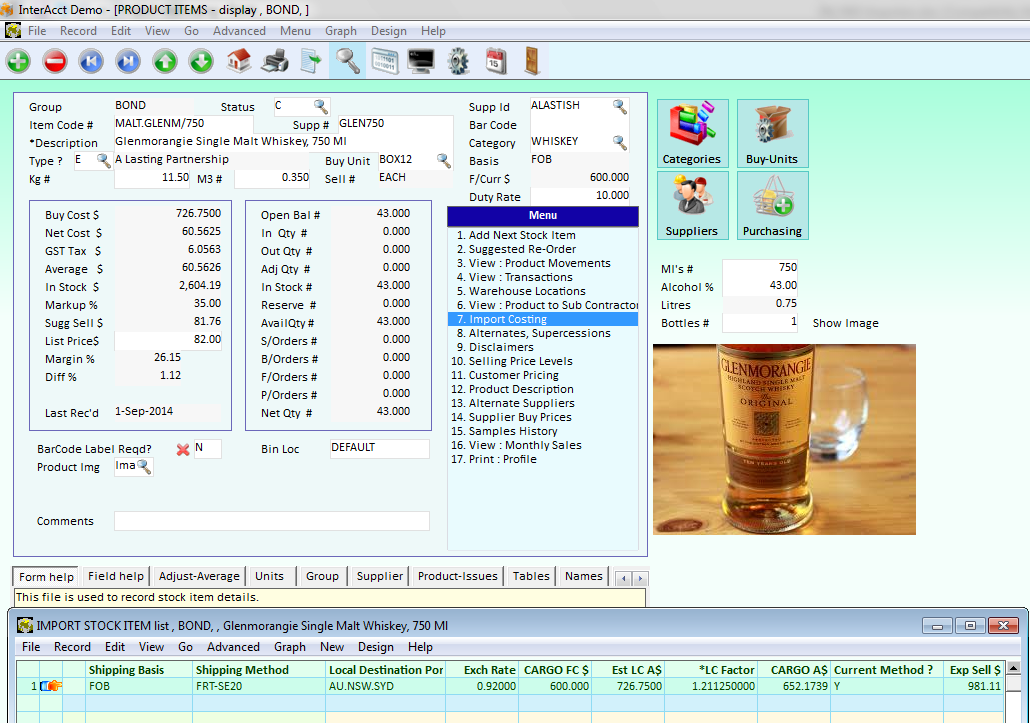Select menu option Supplier Buy Prices

coord(543,417)
